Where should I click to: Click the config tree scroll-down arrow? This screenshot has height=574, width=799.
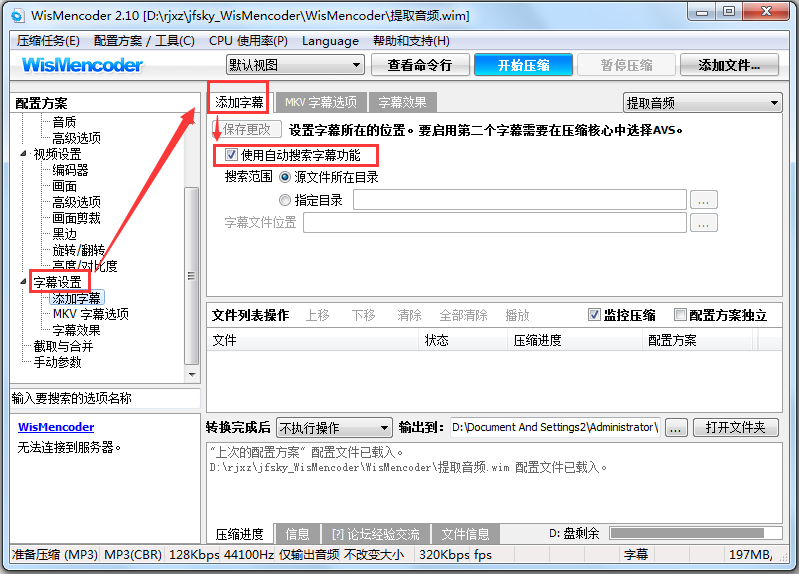192,374
